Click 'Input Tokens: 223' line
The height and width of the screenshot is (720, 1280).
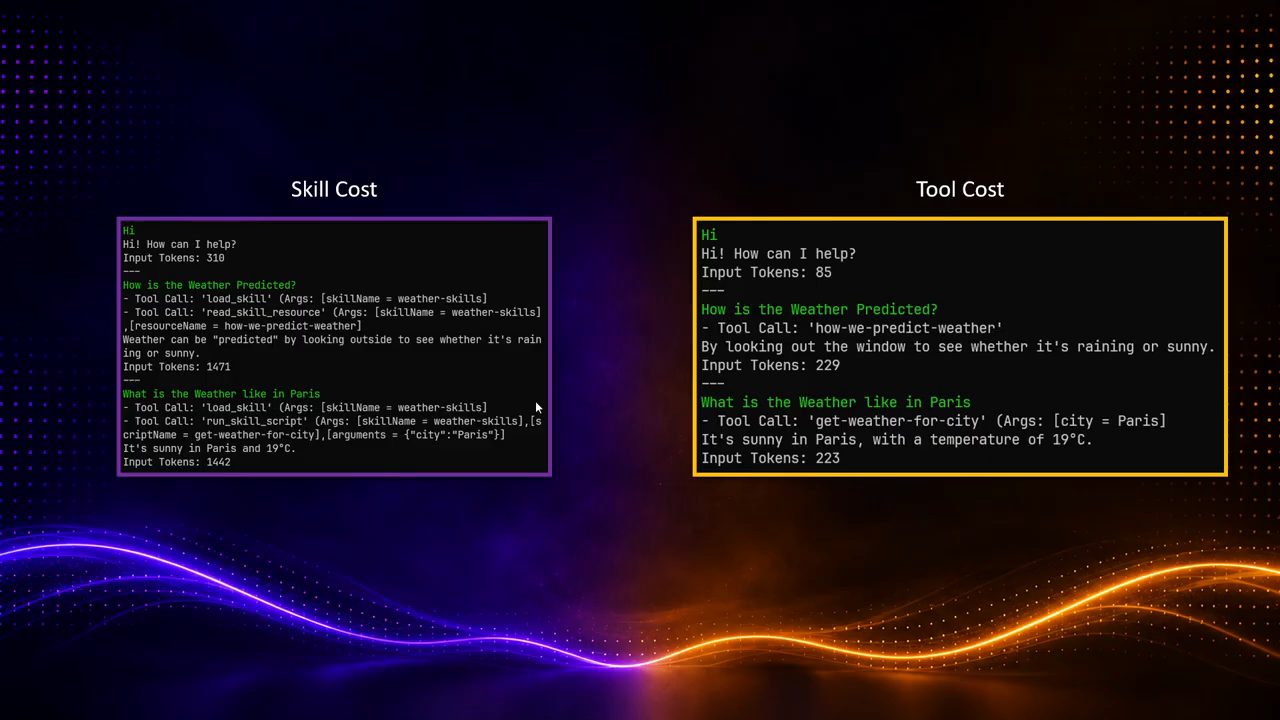(x=770, y=458)
